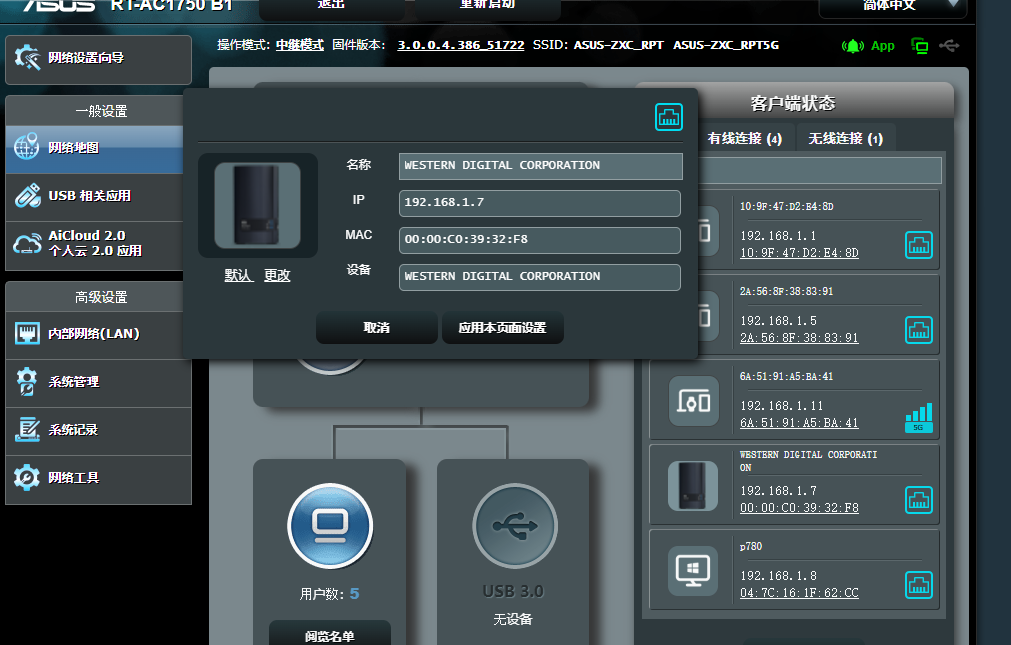Select 网络地图 in the sidebar
The width and height of the screenshot is (1011, 645).
coord(94,150)
